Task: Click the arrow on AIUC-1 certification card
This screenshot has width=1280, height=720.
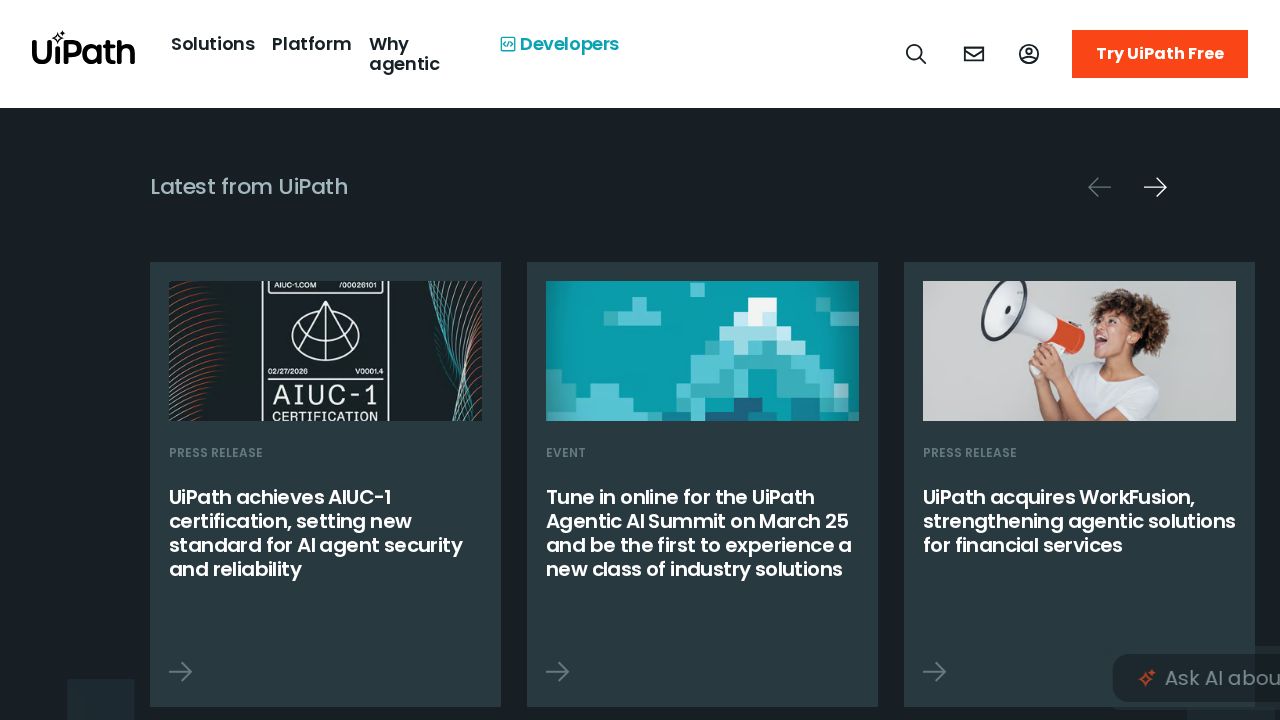Action: click(181, 672)
